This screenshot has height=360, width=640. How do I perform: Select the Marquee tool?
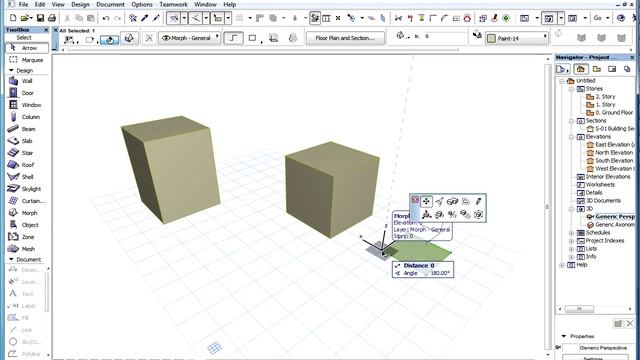(x=27, y=60)
